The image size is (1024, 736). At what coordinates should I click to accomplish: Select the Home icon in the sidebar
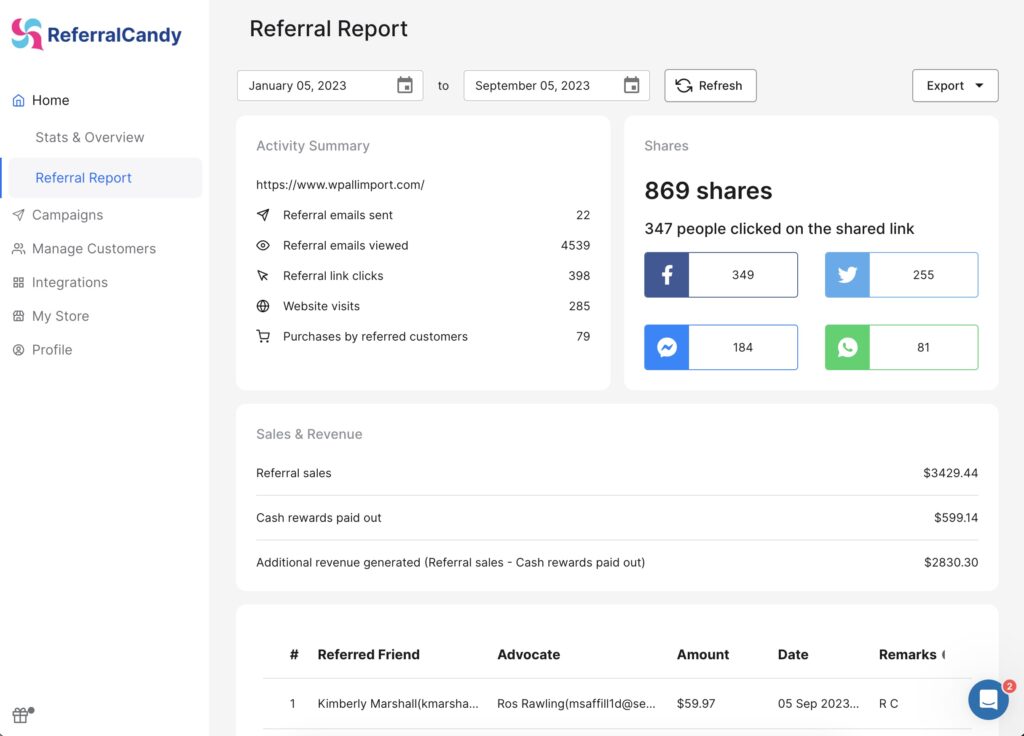tap(17, 100)
